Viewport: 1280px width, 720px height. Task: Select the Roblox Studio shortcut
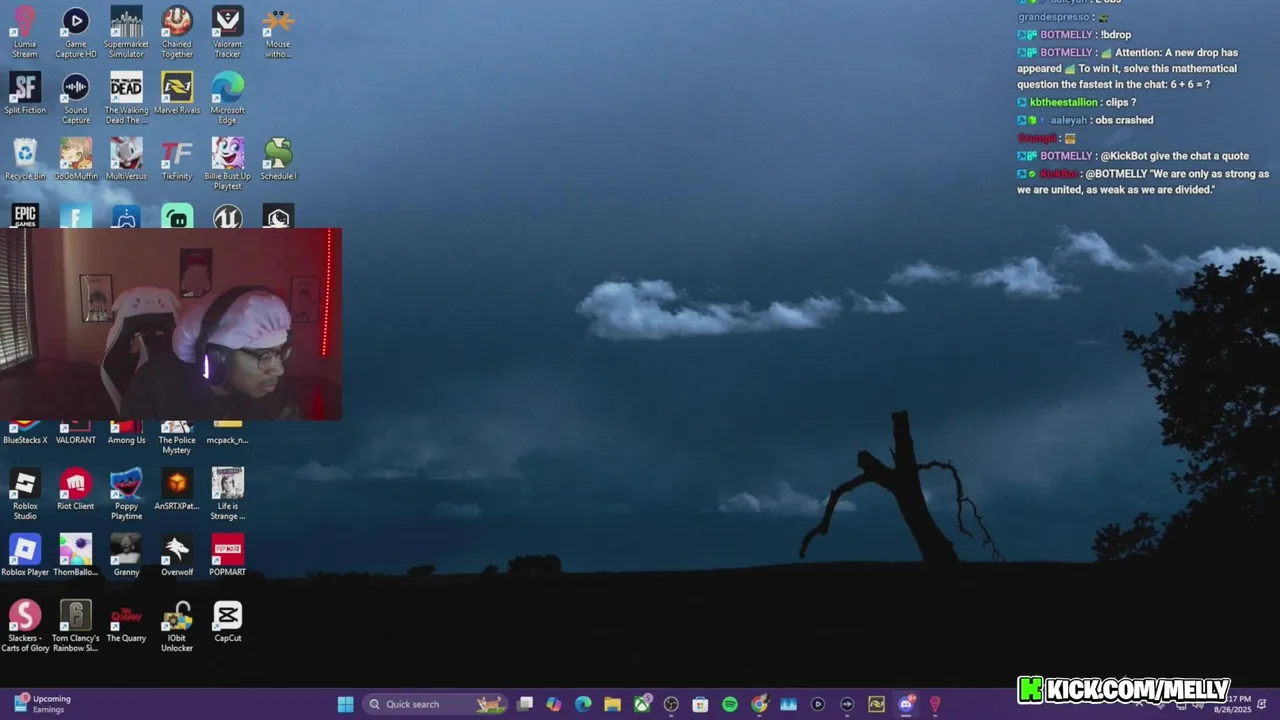point(25,494)
